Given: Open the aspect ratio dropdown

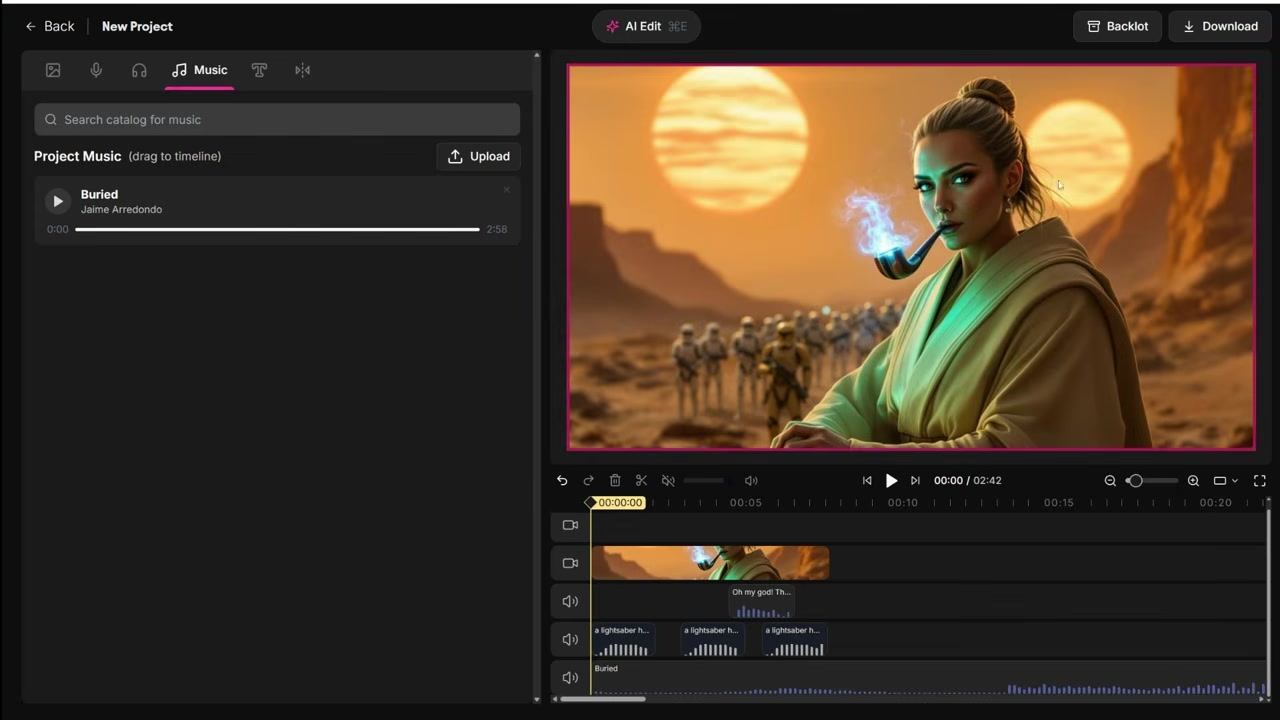Looking at the screenshot, I should pyautogui.click(x=1225, y=480).
